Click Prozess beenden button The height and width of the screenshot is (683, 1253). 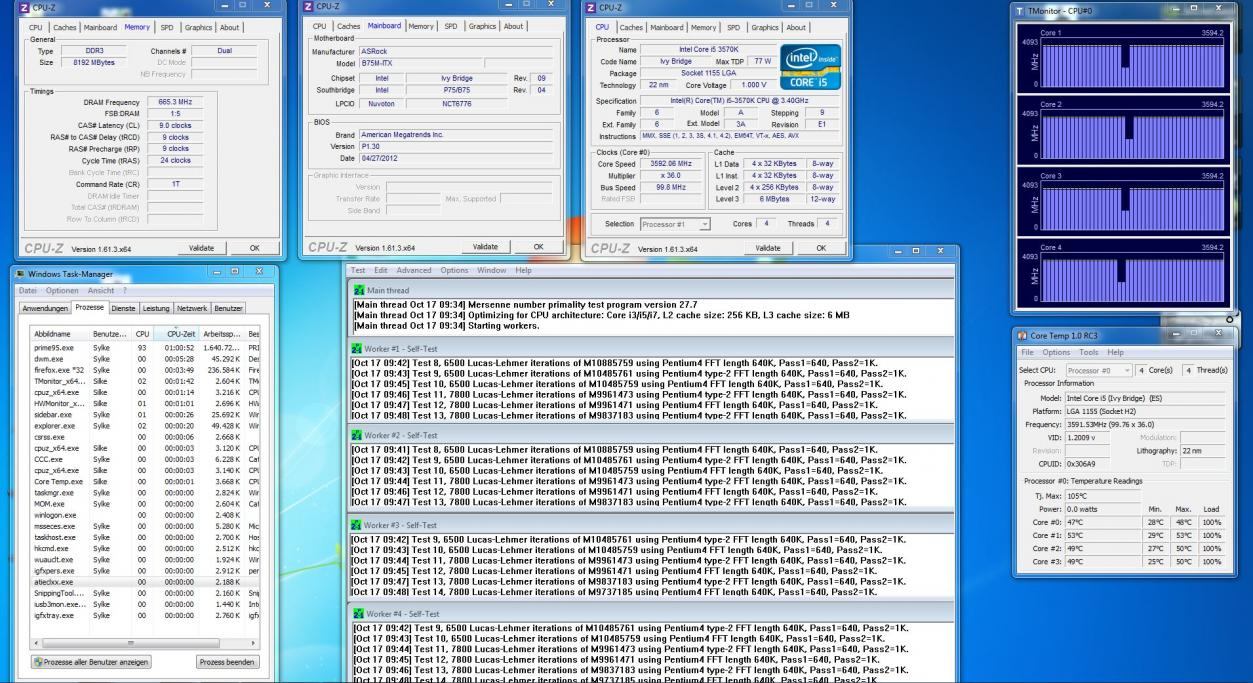pos(227,662)
